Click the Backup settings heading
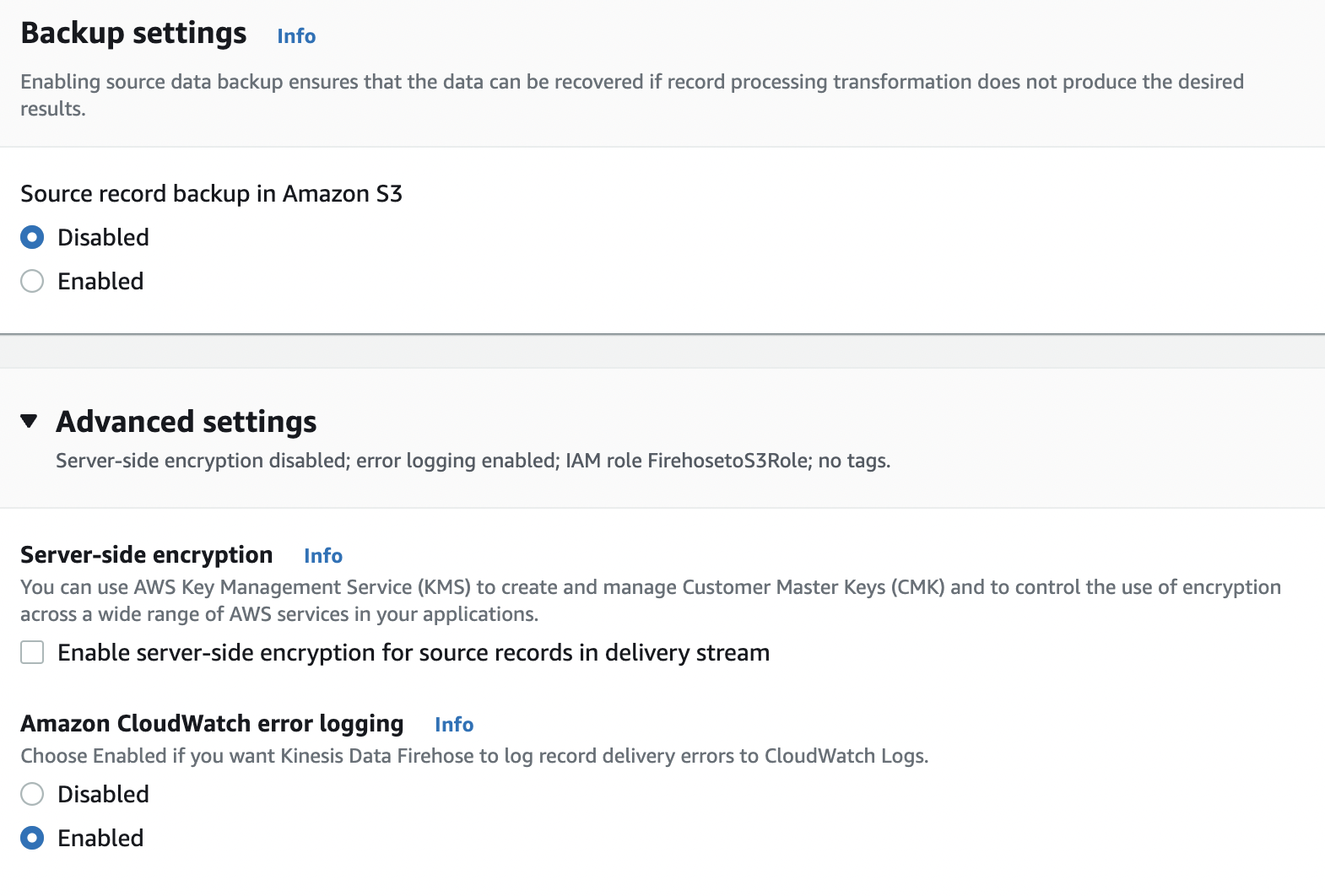This screenshot has width=1325, height=896. tap(133, 34)
